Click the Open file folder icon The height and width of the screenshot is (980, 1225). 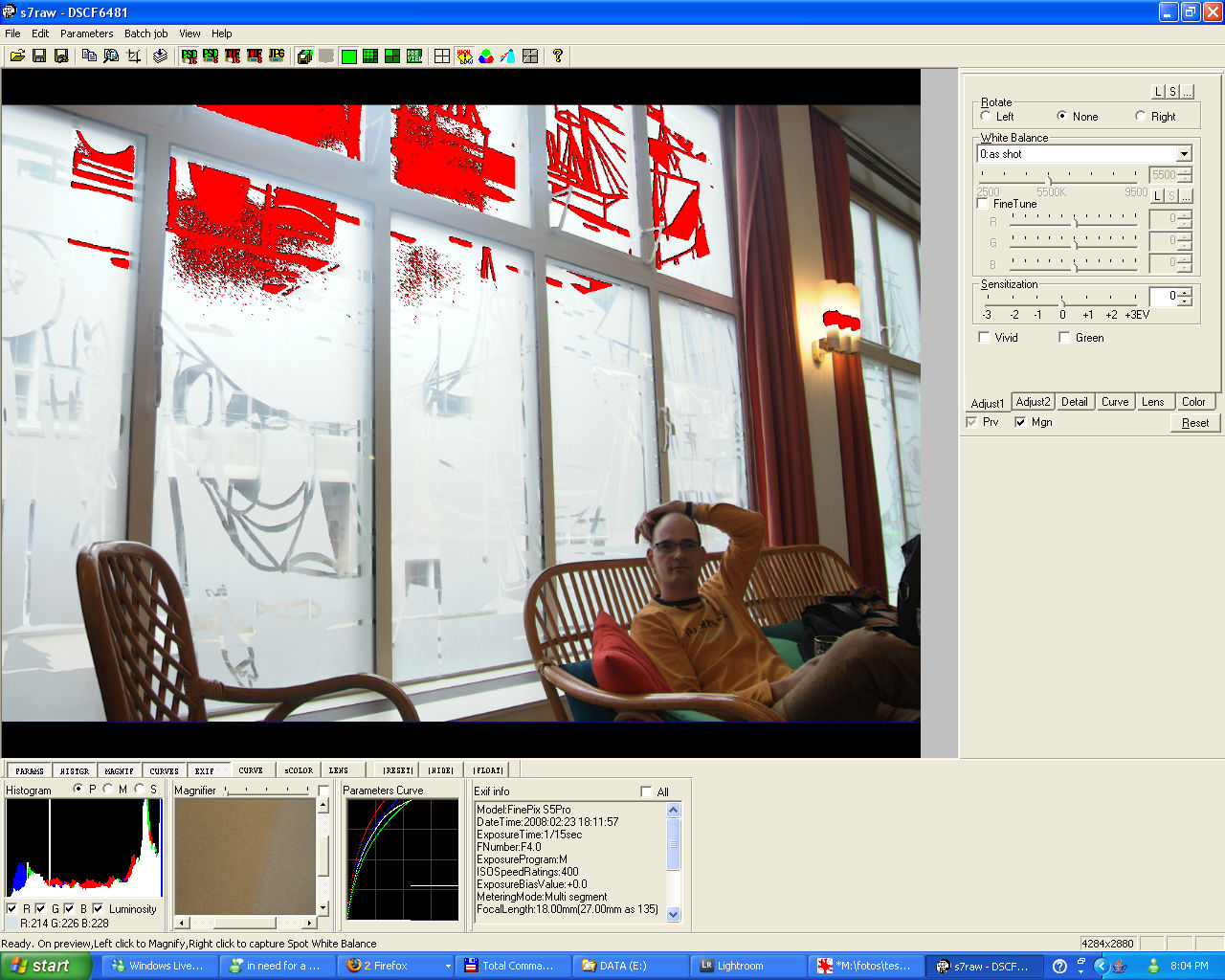[x=17, y=56]
